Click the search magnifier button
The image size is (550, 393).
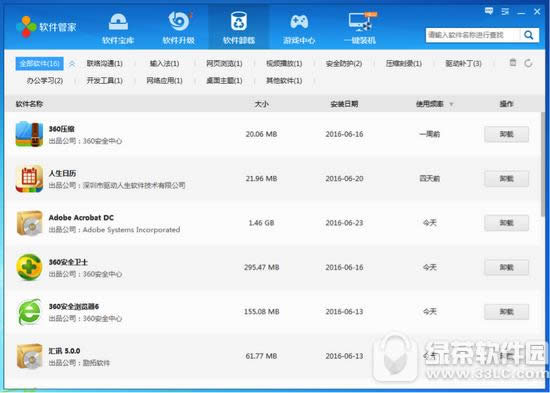point(528,35)
